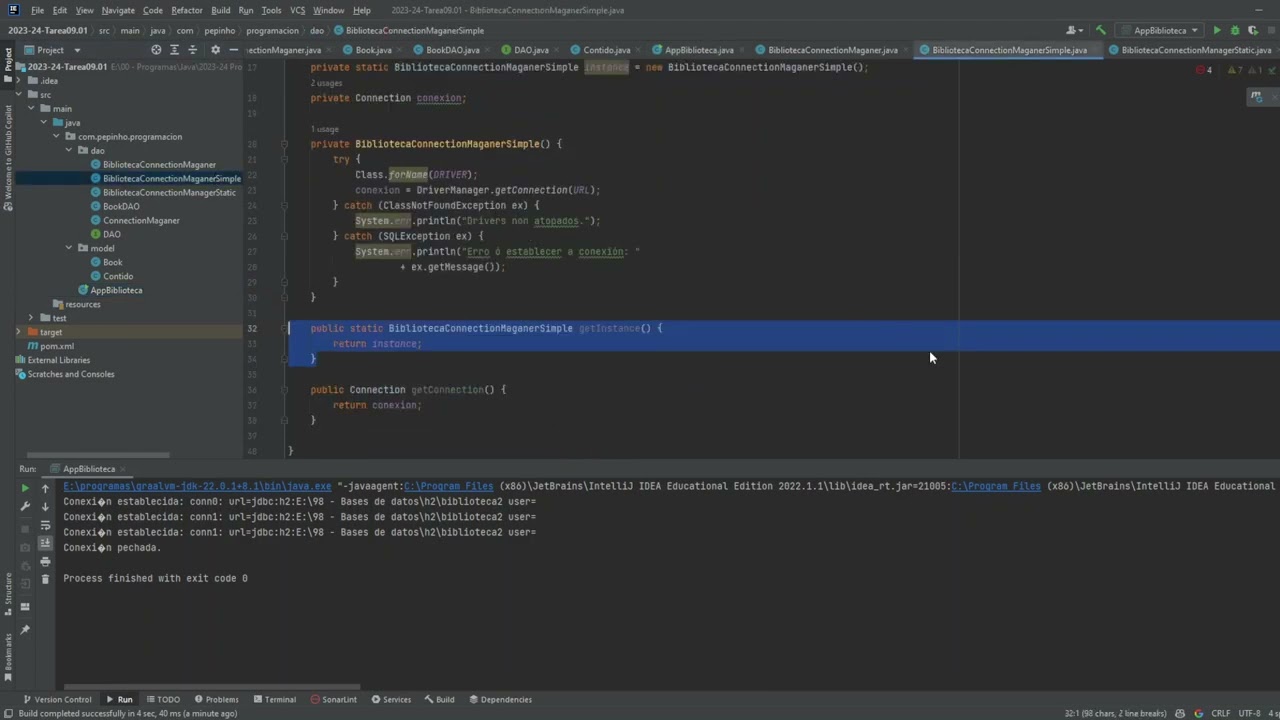This screenshot has width=1280, height=720.
Task: Select Scratches and Consoles node
Action: point(64,374)
